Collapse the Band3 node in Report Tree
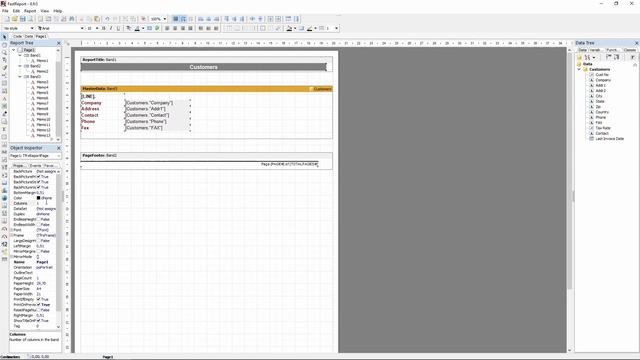640x360 pixels. click(x=20, y=76)
